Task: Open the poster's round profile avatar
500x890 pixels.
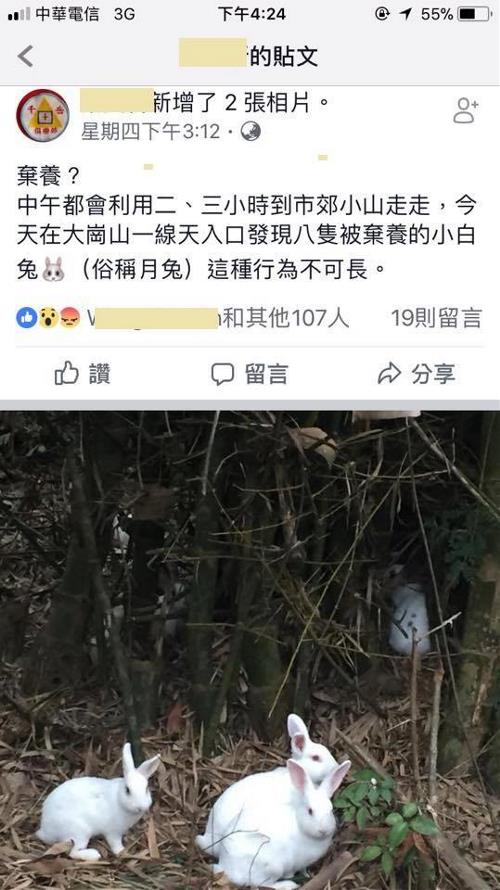Action: 43,115
